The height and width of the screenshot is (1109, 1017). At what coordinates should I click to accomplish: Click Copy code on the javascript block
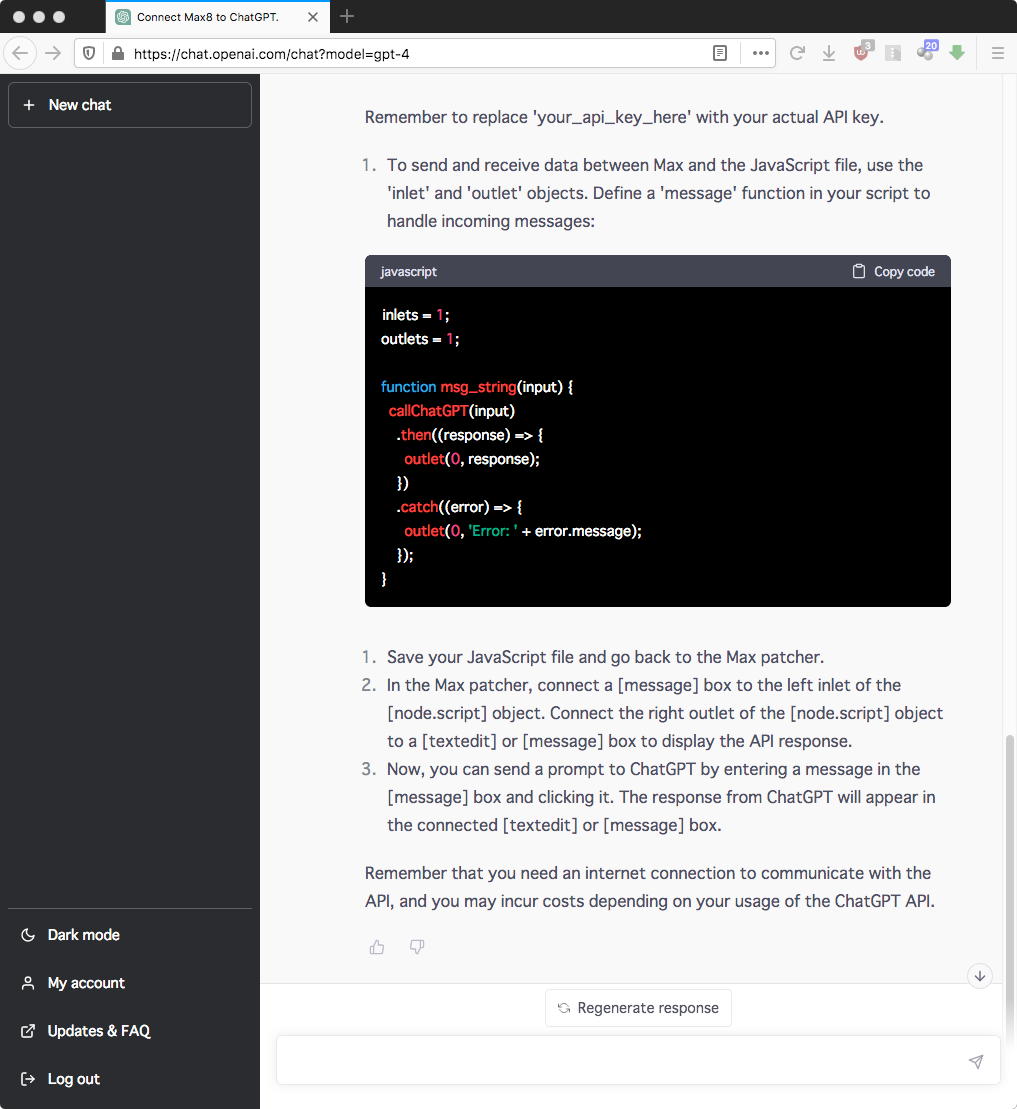point(893,272)
